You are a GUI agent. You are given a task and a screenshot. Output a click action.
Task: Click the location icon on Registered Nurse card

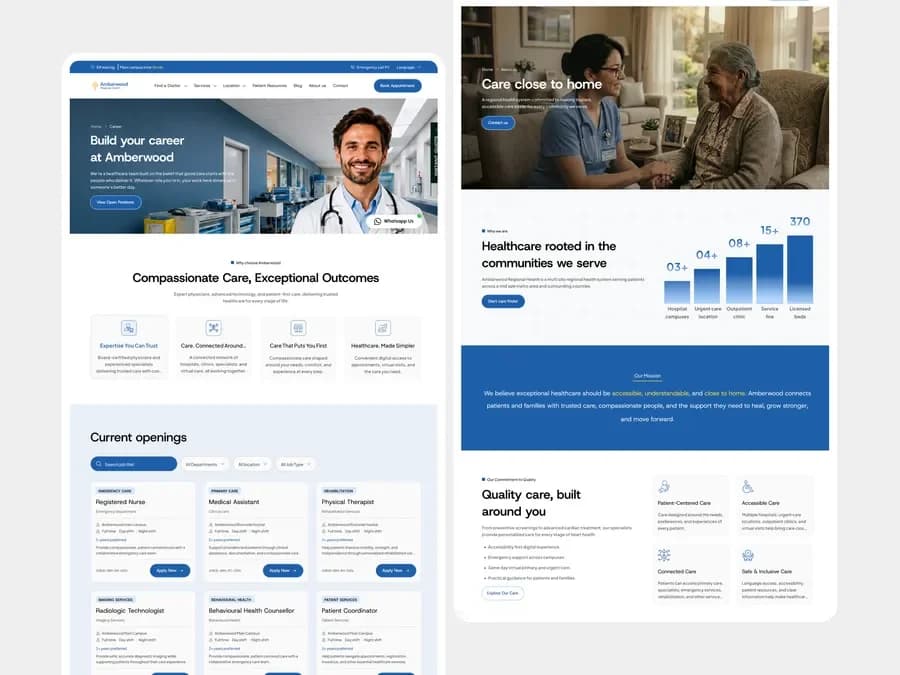[x=98, y=525]
